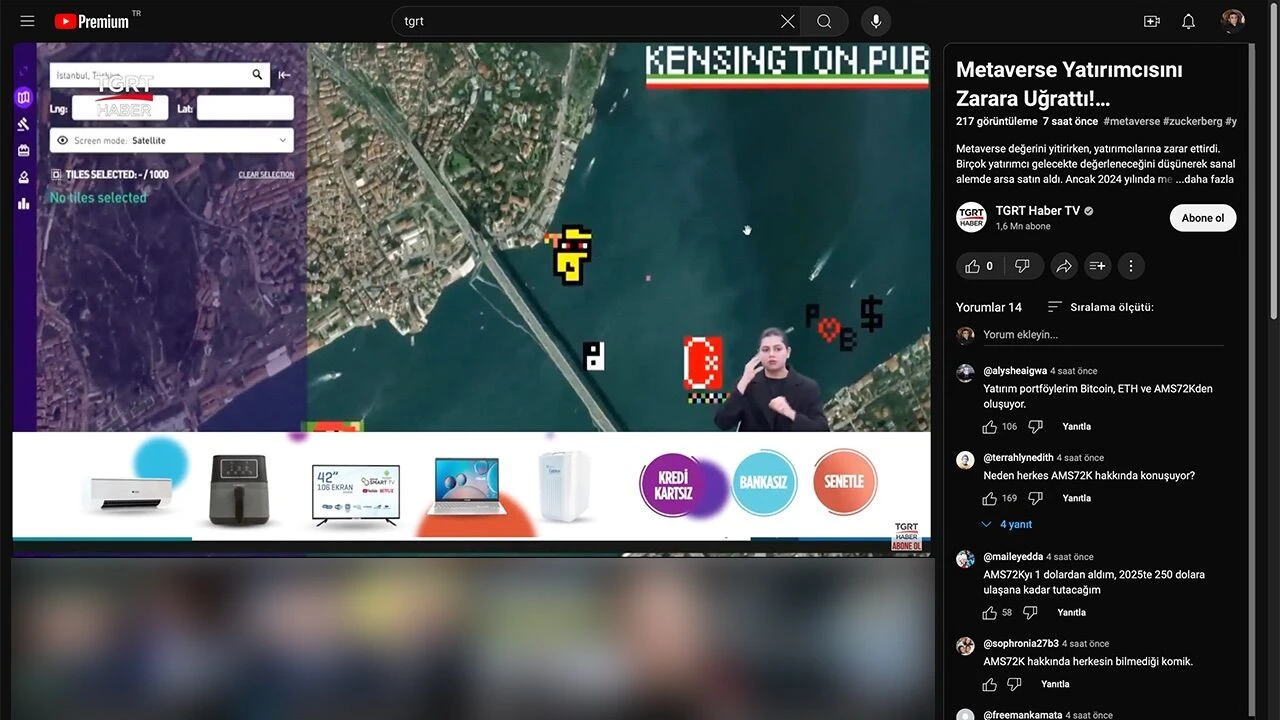Open the create video menu
The height and width of the screenshot is (720, 1280).
pyautogui.click(x=1152, y=21)
